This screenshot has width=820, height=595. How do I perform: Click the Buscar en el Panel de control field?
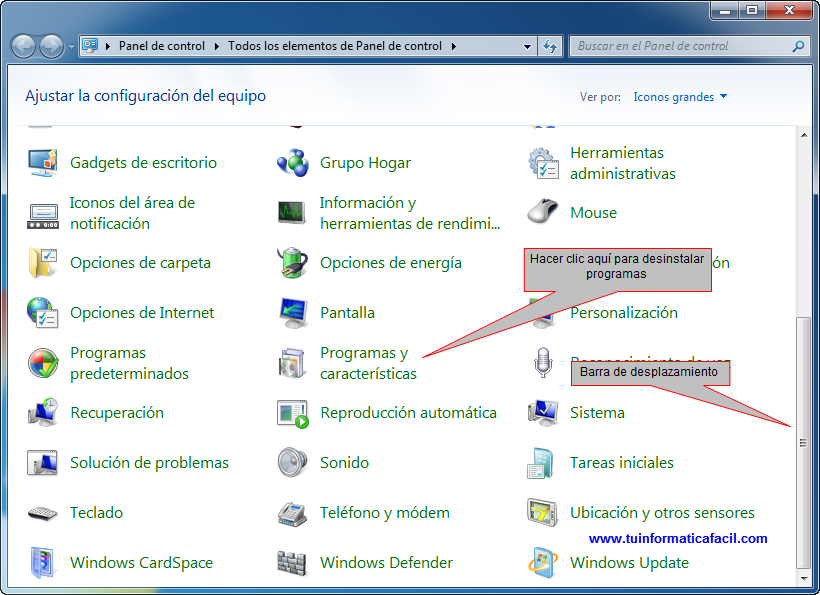click(682, 46)
